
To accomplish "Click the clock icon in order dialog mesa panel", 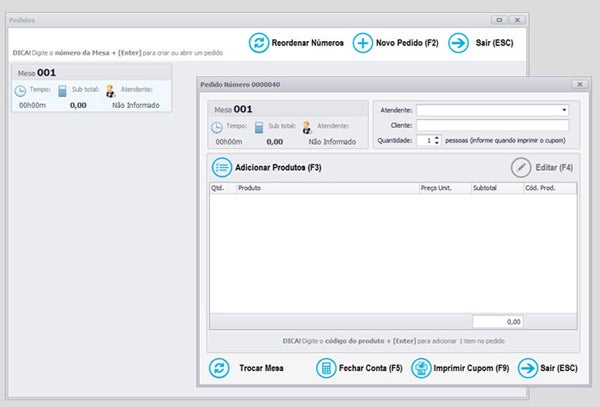I will point(217,127).
